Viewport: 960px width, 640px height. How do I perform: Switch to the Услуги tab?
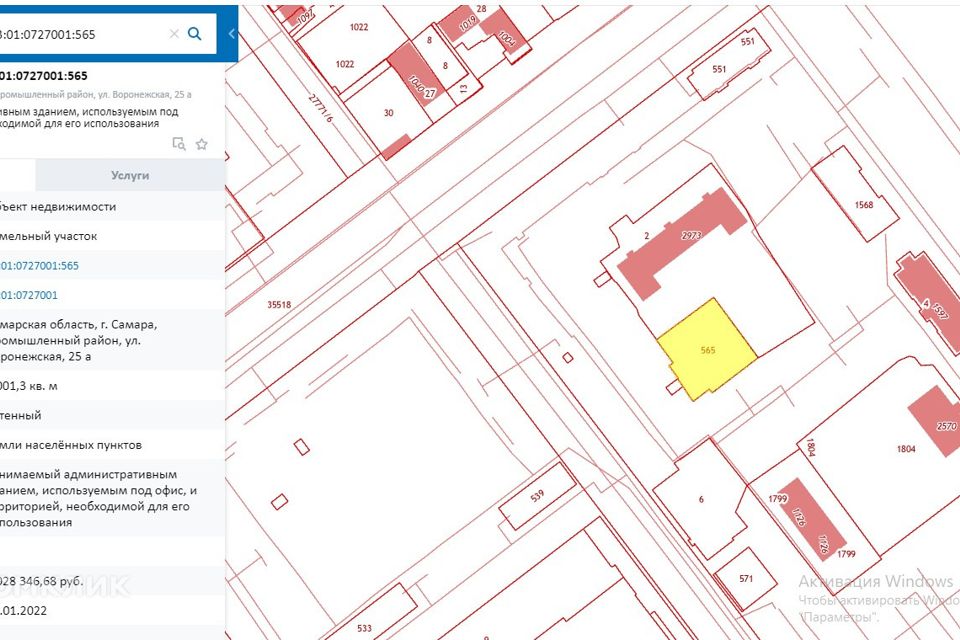[x=130, y=175]
